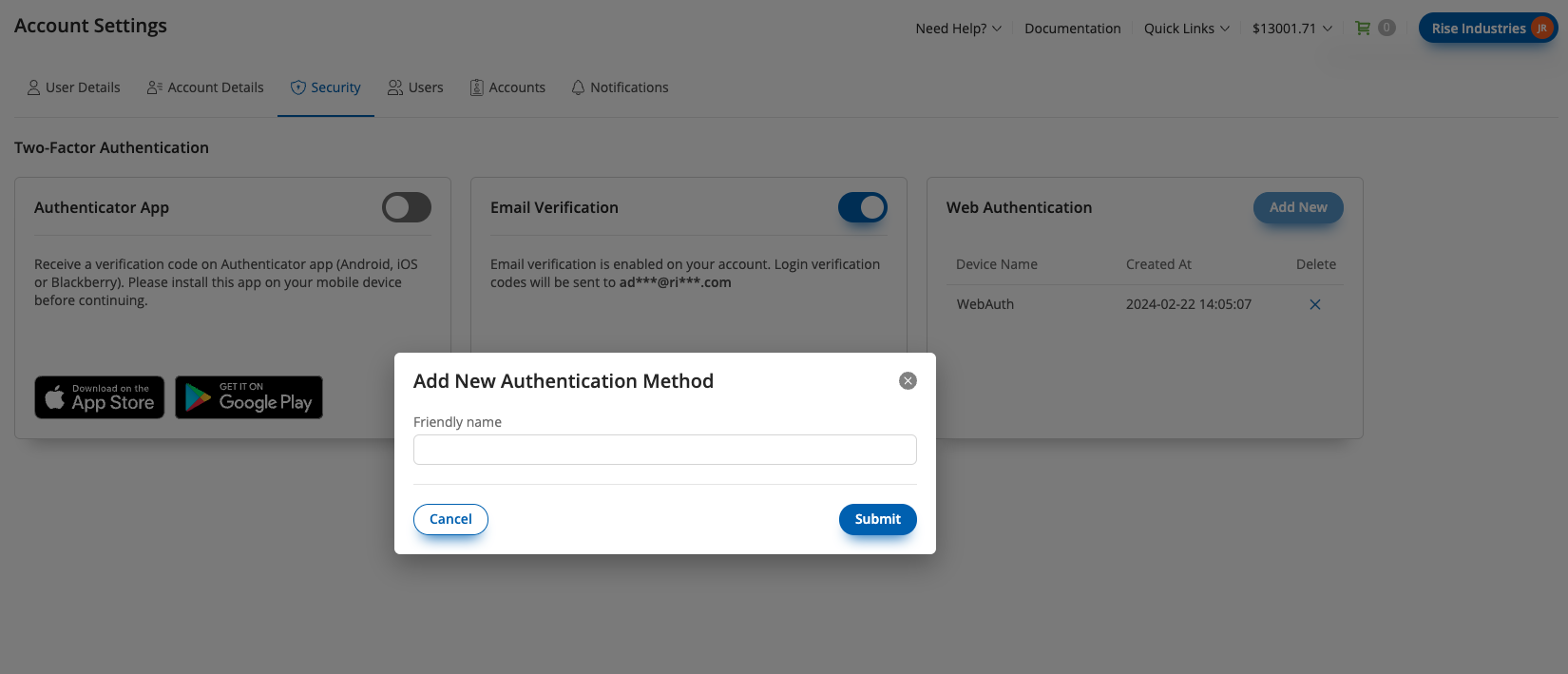This screenshot has width=1568, height=674.
Task: Open the Download on the App Store badge
Action: pyautogui.click(x=100, y=397)
